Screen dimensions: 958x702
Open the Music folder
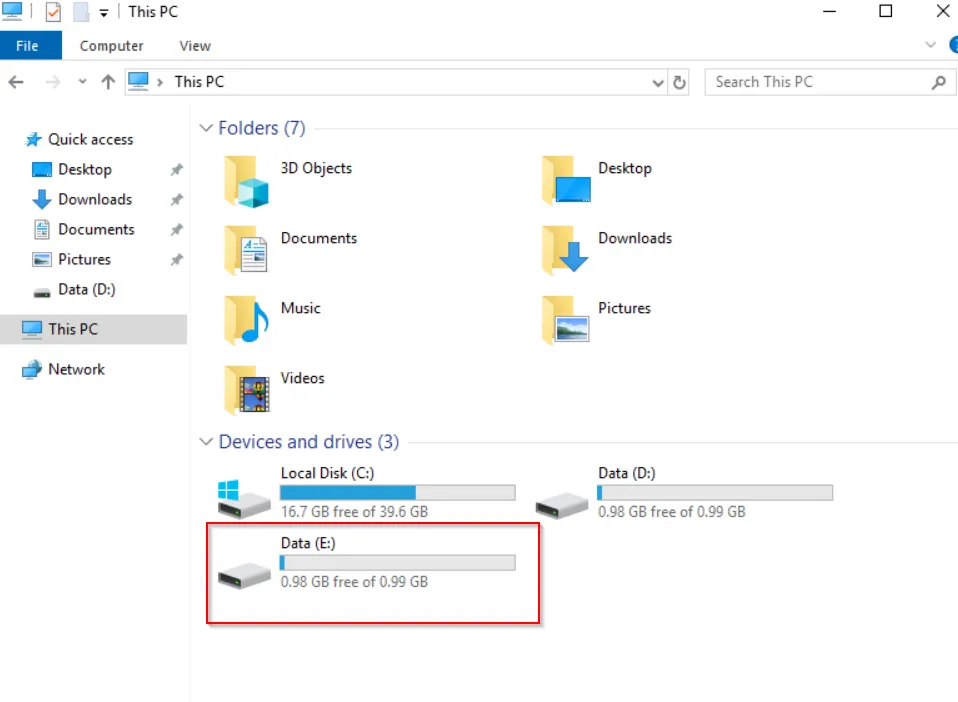(x=301, y=308)
